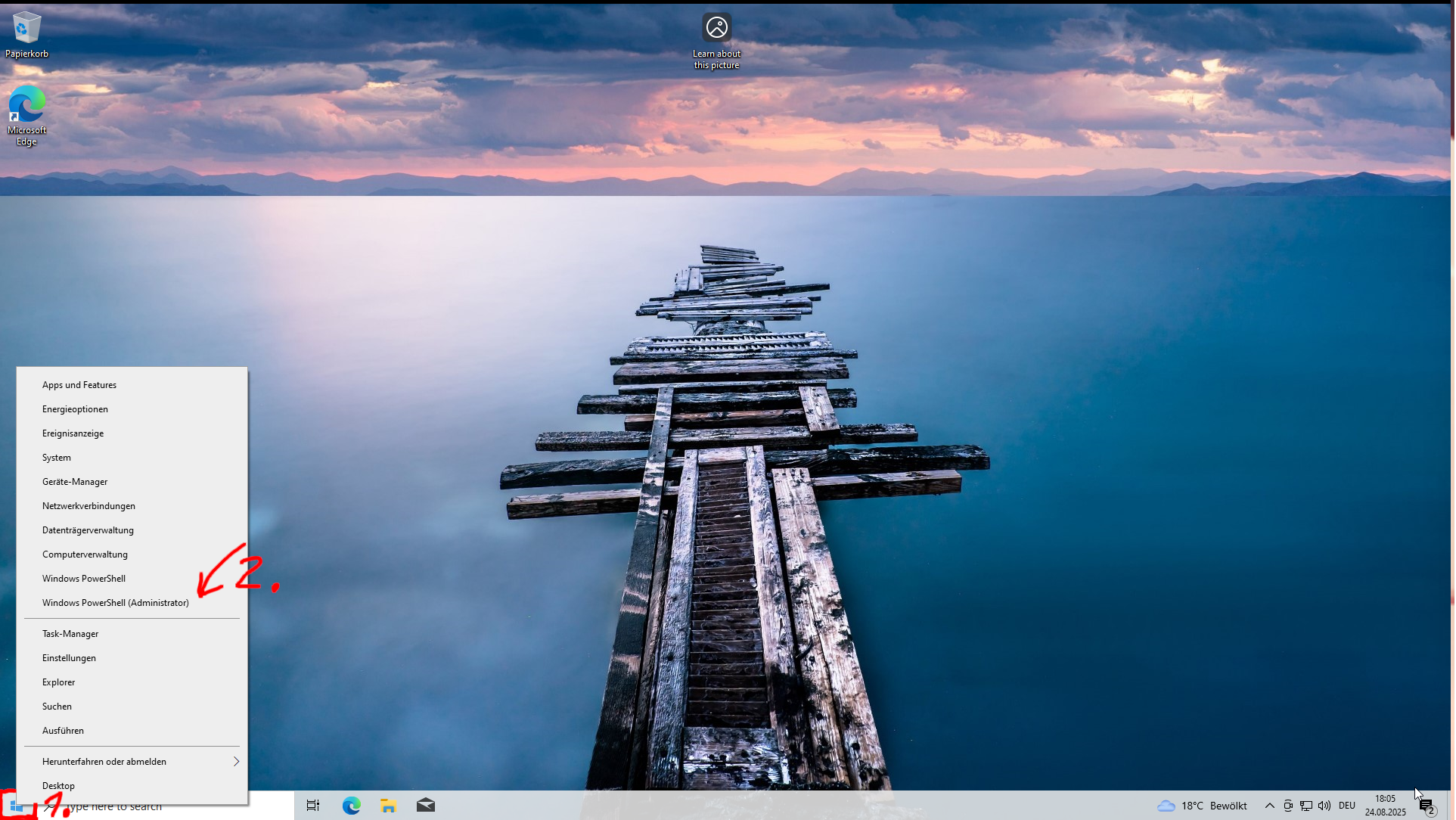Click the clock and date display
Viewport: 1456px width, 820px height.
(x=1385, y=806)
